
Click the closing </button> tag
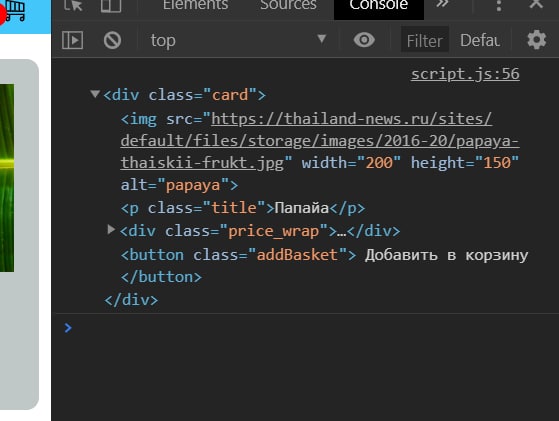pos(161,277)
